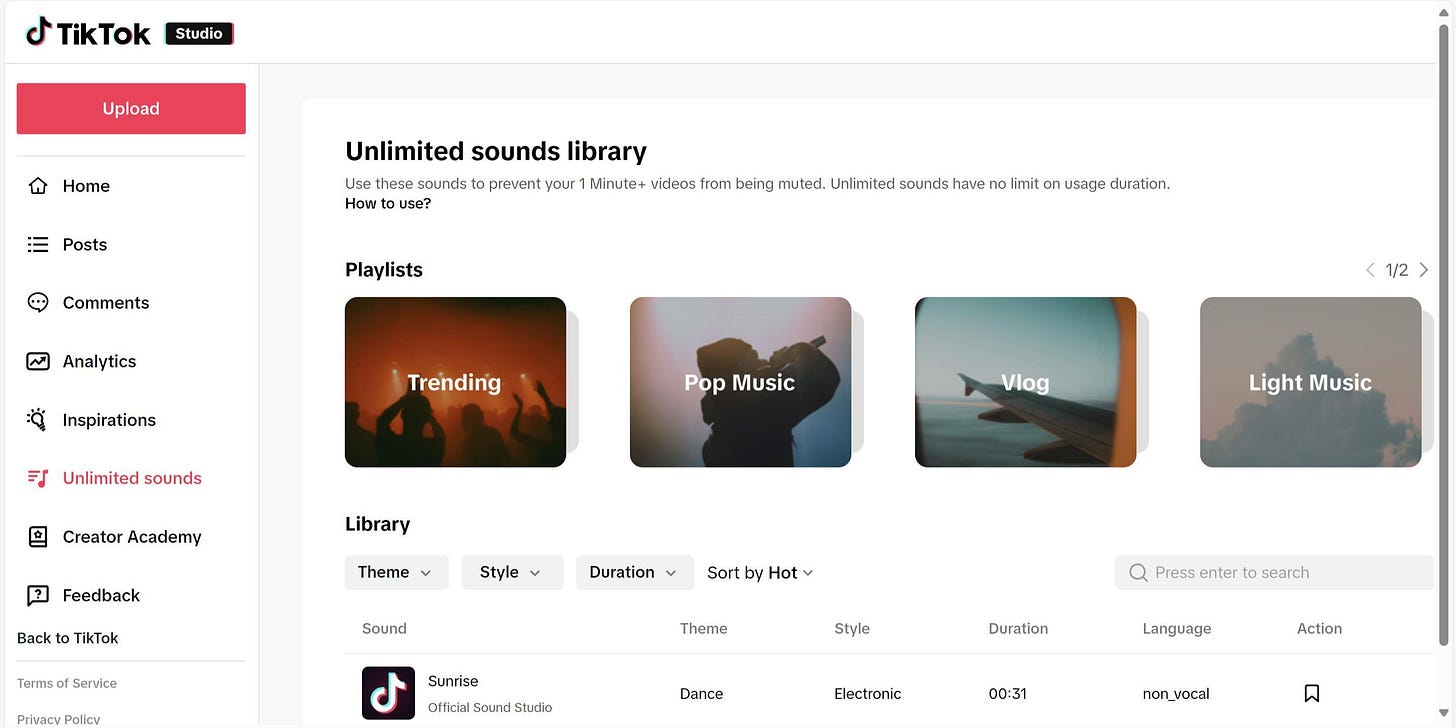1456x728 pixels.
Task: Click the 1/2 page indicator
Action: [x=1397, y=270]
